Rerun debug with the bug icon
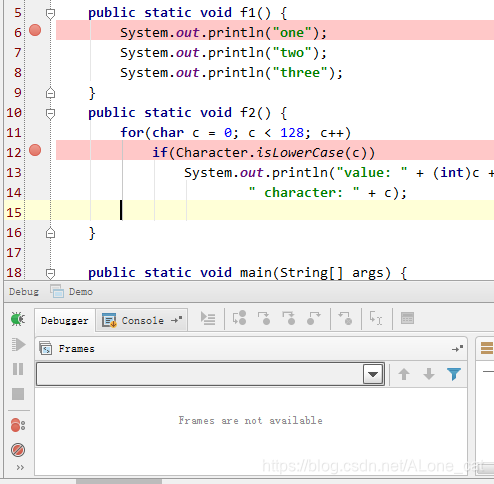Image resolution: width=494 pixels, height=484 pixels. coord(18,319)
